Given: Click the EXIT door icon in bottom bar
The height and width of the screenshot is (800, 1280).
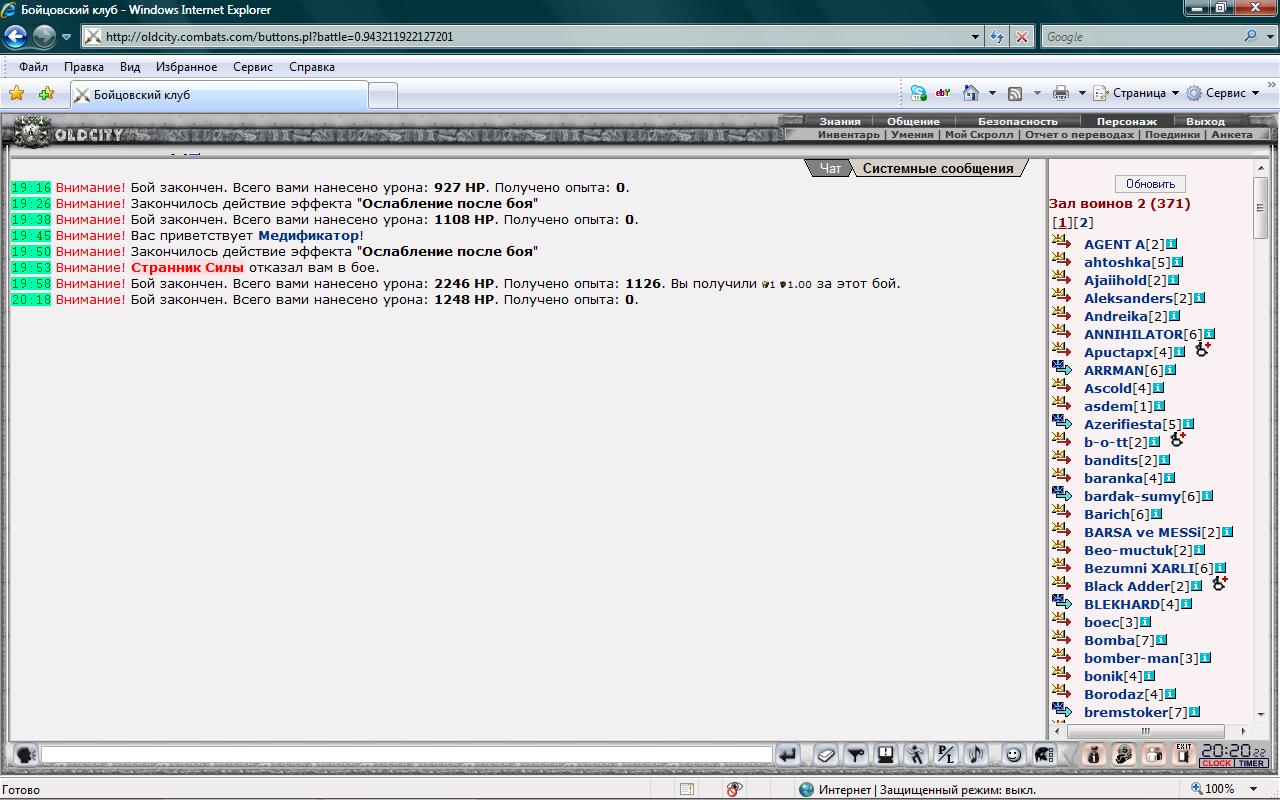Looking at the screenshot, I should pos(1183,754).
